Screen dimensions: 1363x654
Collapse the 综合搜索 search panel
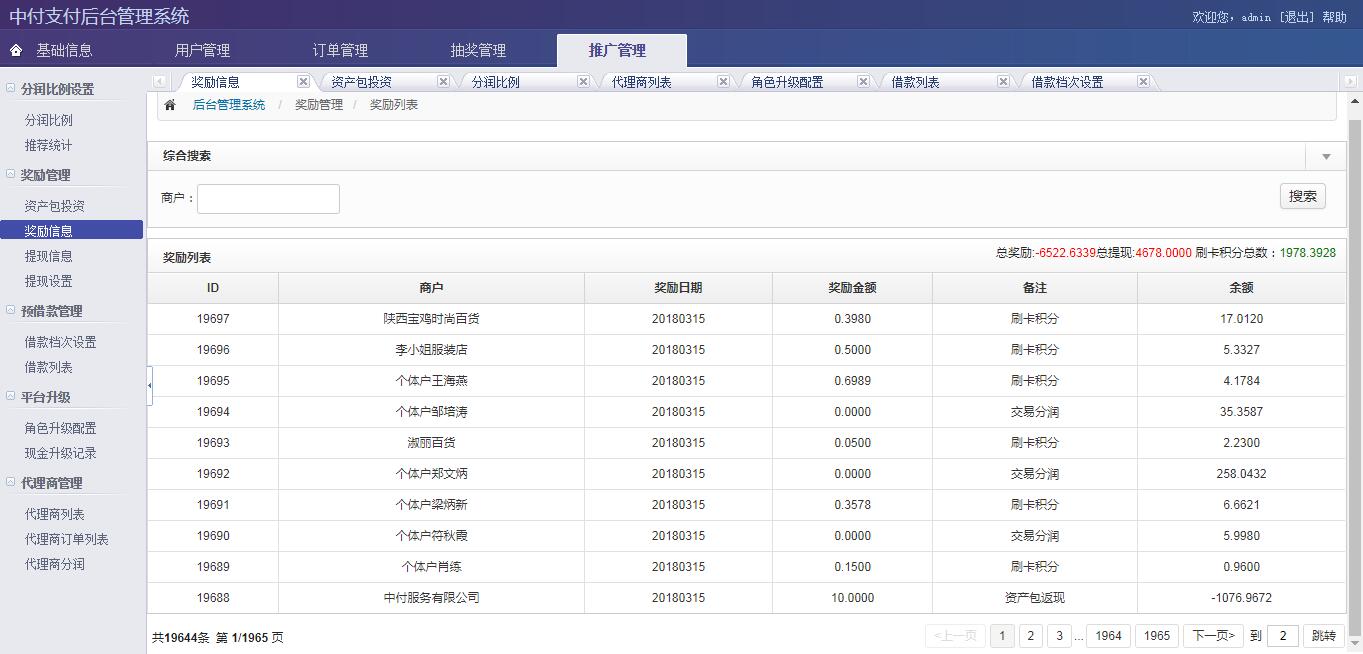pyautogui.click(x=1326, y=156)
